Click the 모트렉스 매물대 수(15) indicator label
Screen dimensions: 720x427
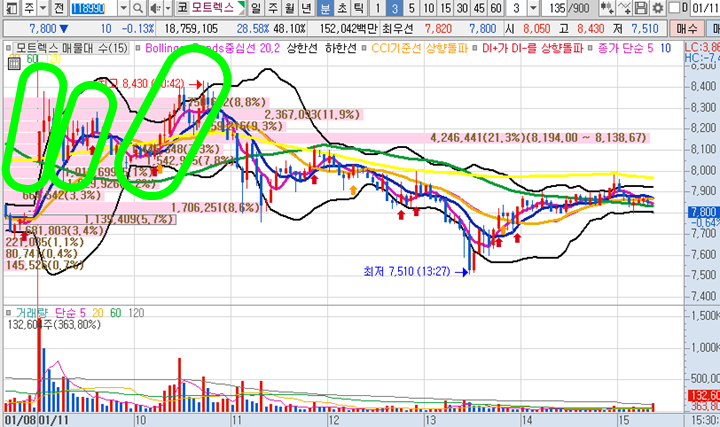pos(71,48)
